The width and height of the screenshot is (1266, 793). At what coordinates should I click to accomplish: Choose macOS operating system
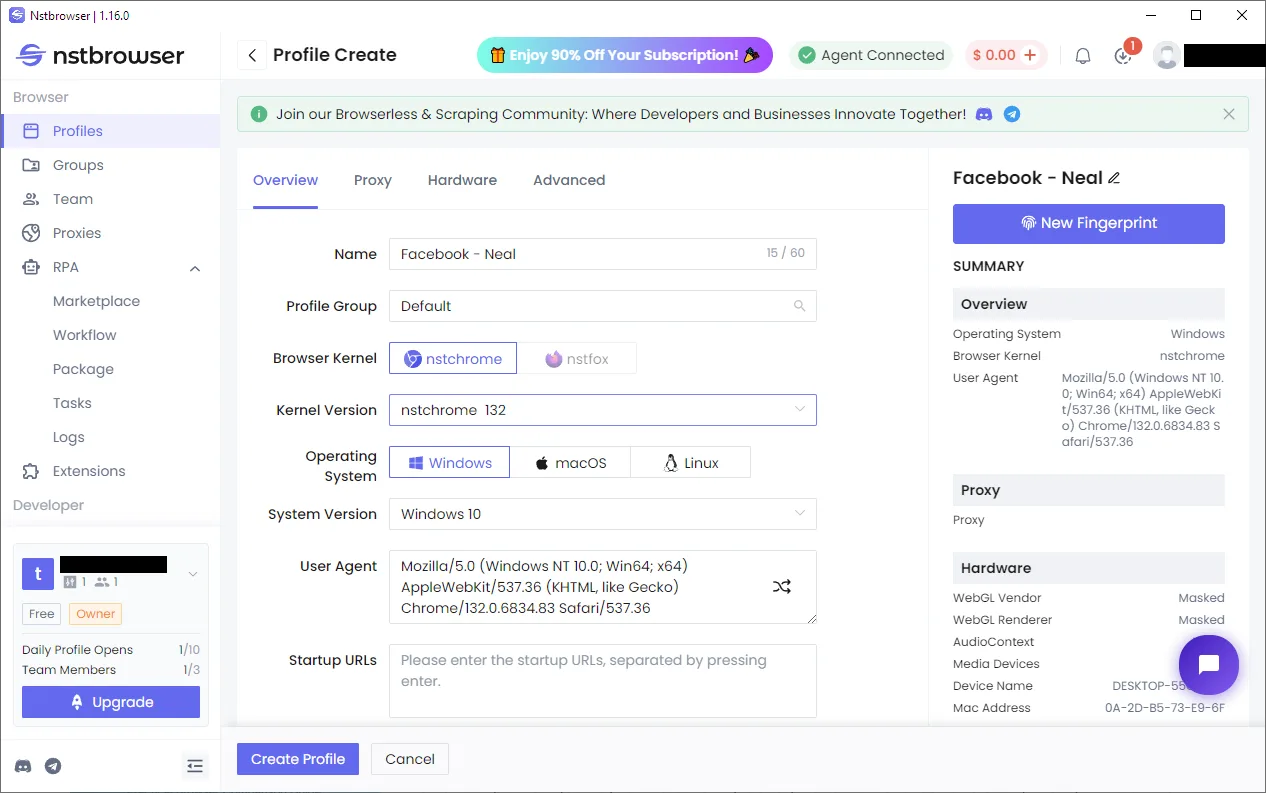[570, 462]
